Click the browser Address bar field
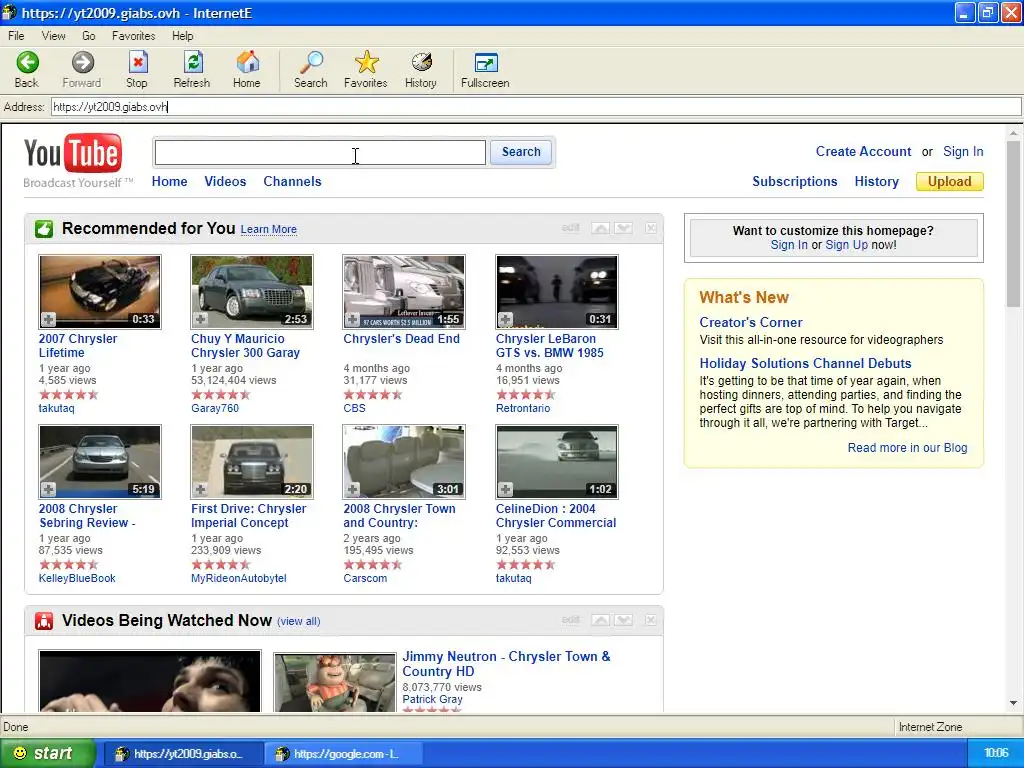The image size is (1024, 768). 536,106
